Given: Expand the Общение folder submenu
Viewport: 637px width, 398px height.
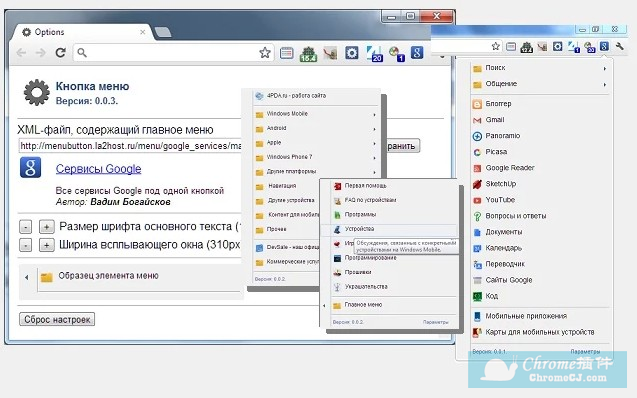Looking at the screenshot, I should [540, 84].
